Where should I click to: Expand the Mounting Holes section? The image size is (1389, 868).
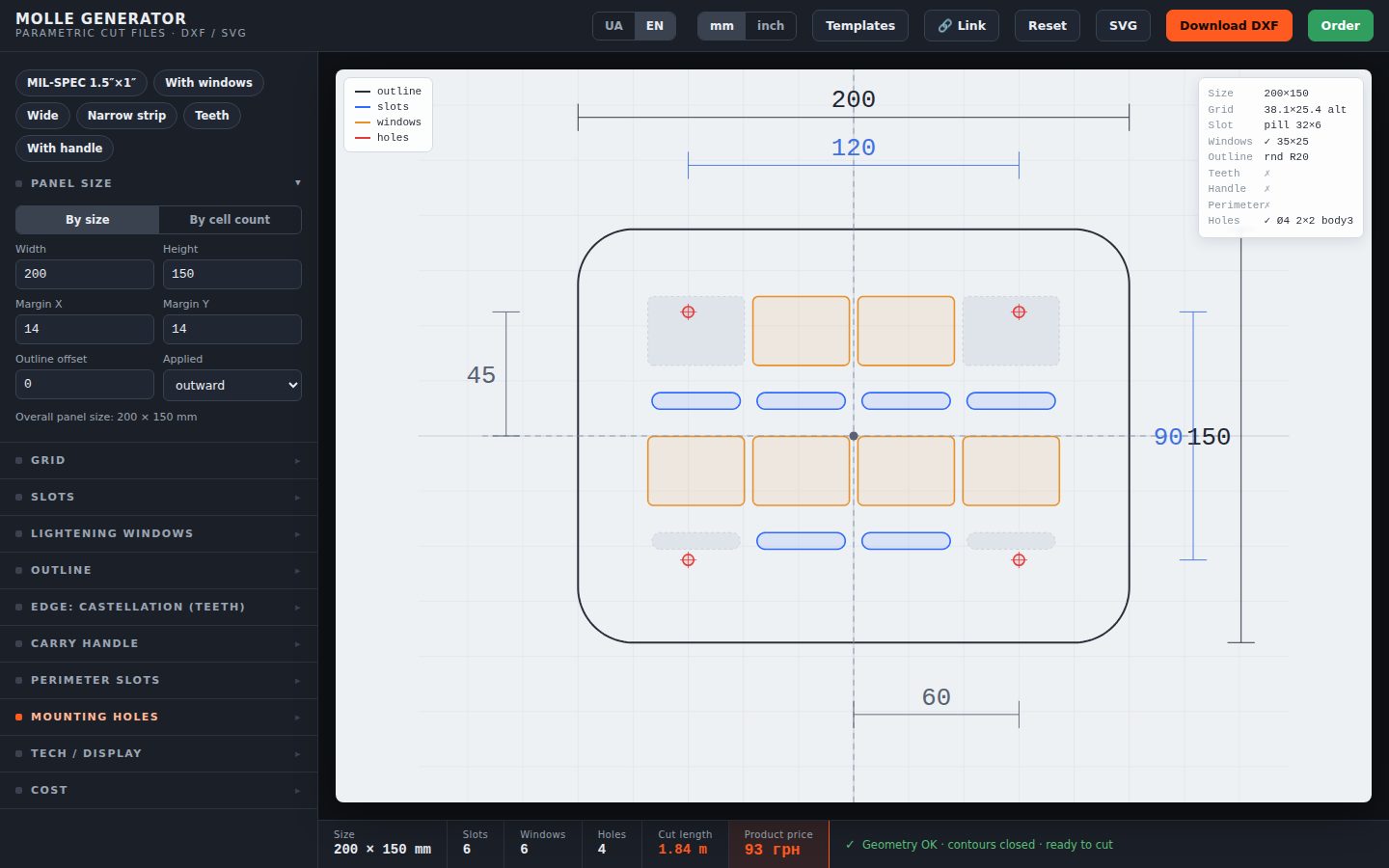point(159,718)
